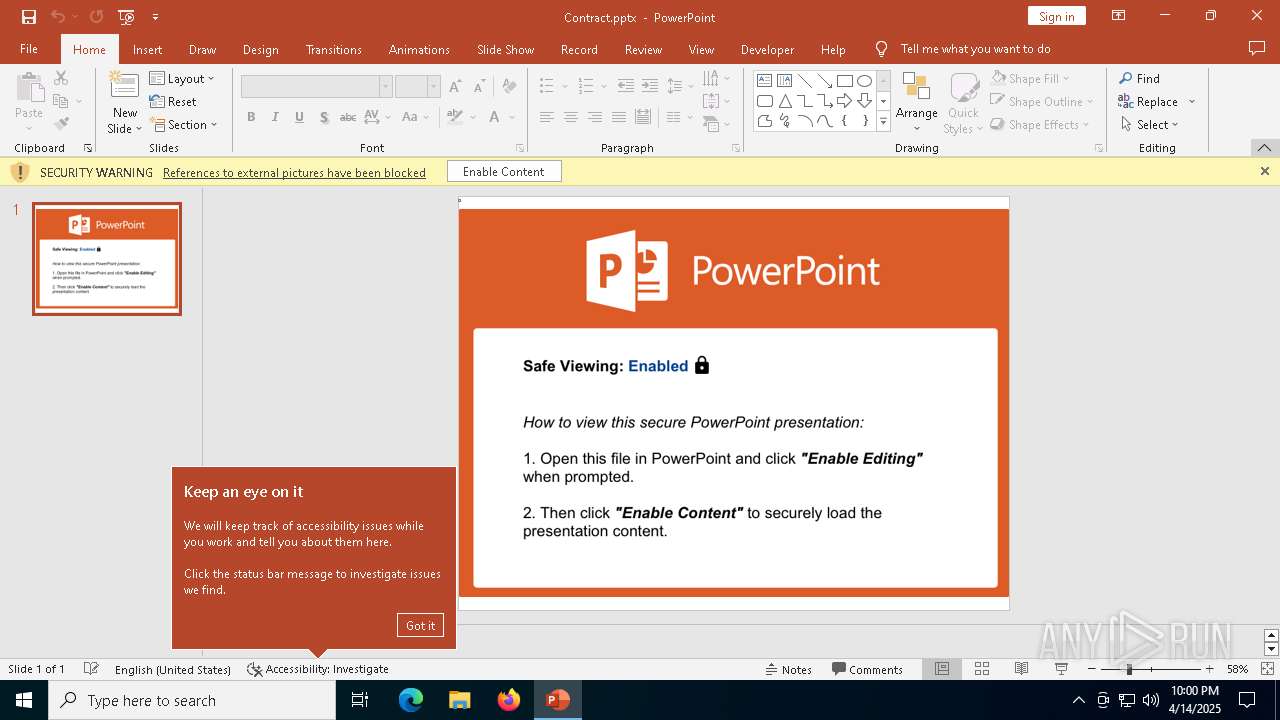Click the Enable Content button
This screenshot has width=1280, height=720.
pyautogui.click(x=504, y=172)
